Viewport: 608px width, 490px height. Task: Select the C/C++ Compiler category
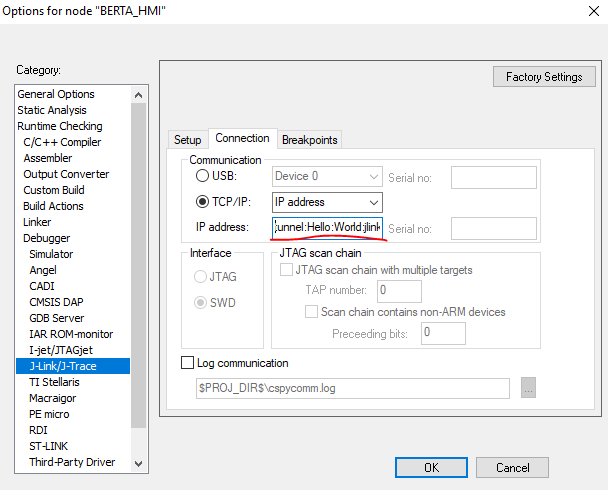point(62,142)
